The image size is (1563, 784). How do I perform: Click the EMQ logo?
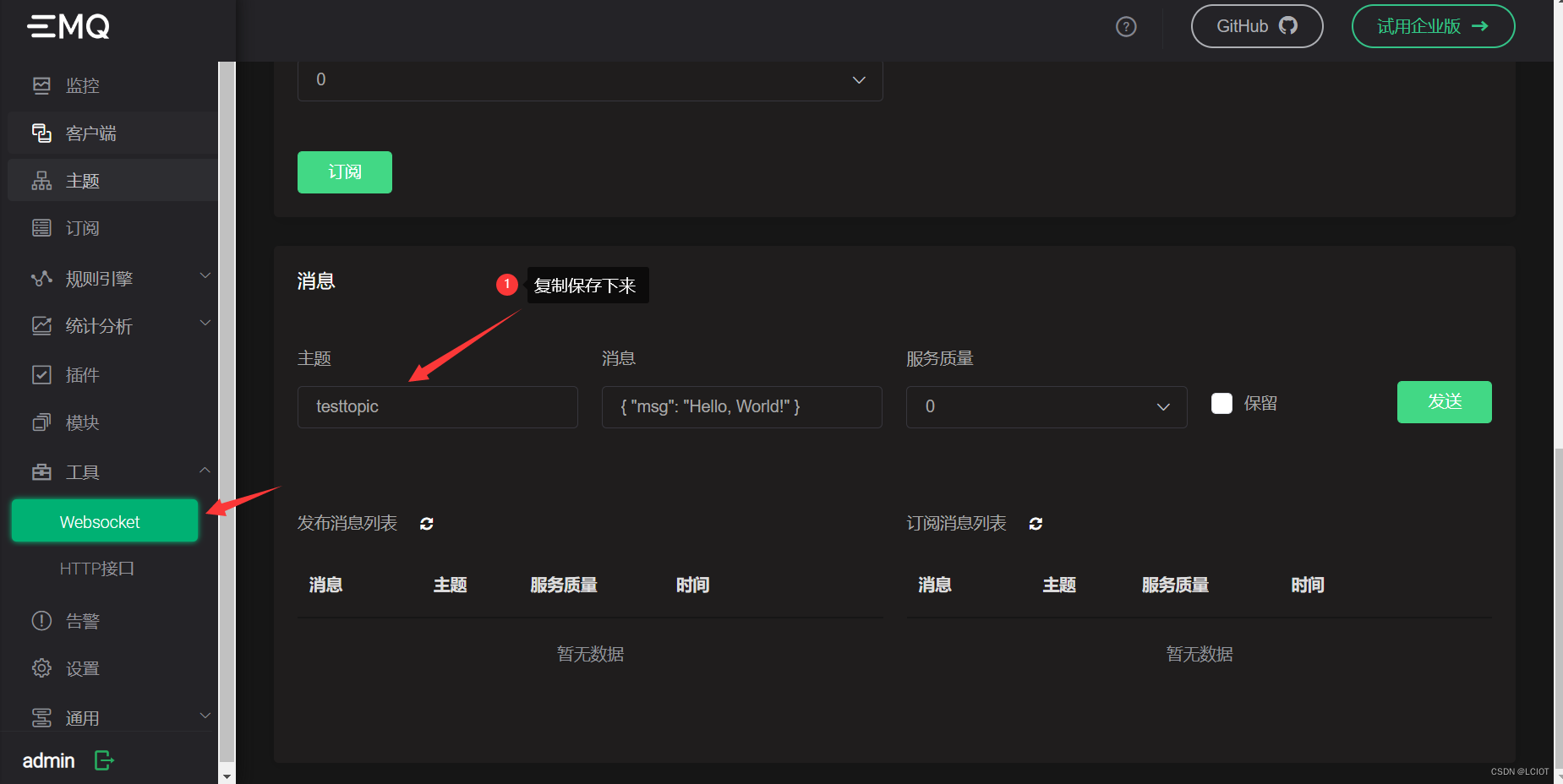(x=68, y=26)
